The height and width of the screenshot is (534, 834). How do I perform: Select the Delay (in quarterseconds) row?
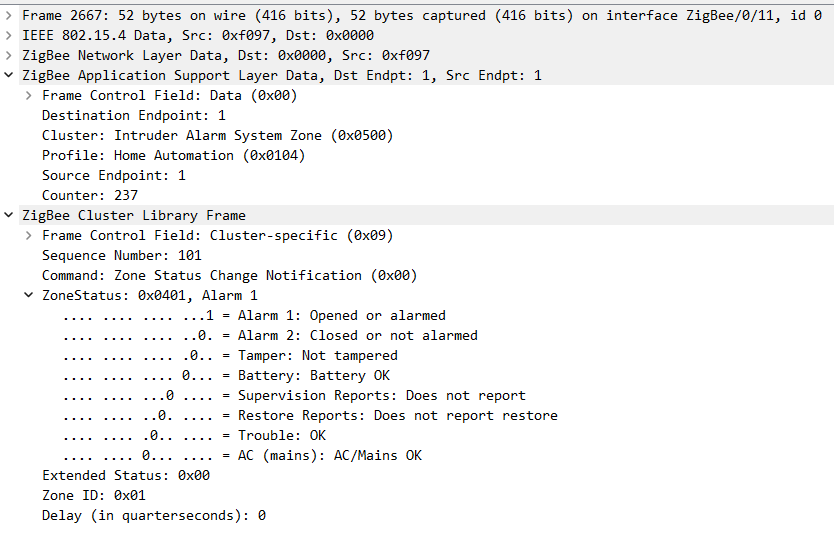[x=153, y=516]
